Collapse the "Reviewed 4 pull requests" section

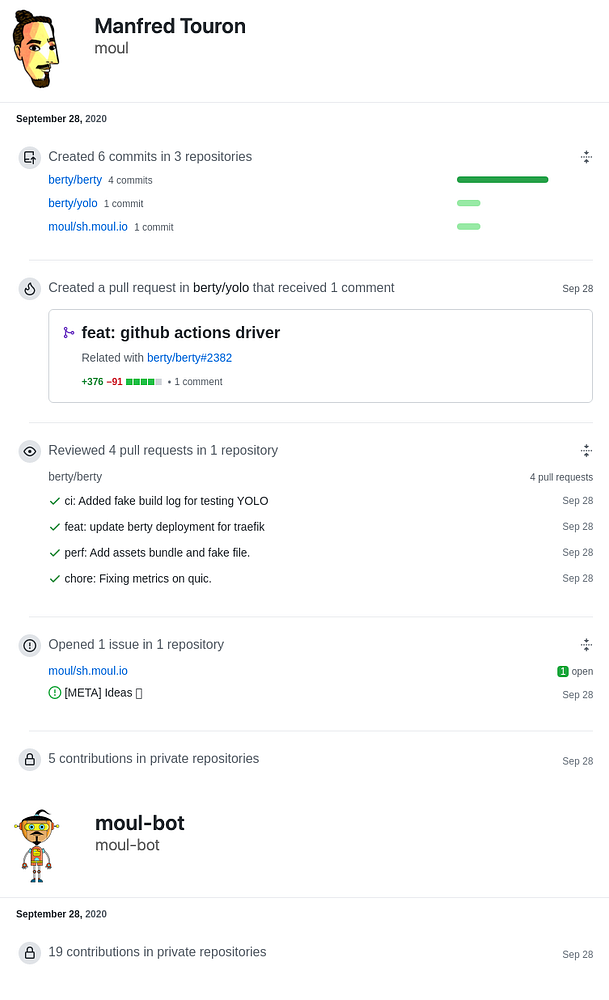(x=586, y=451)
